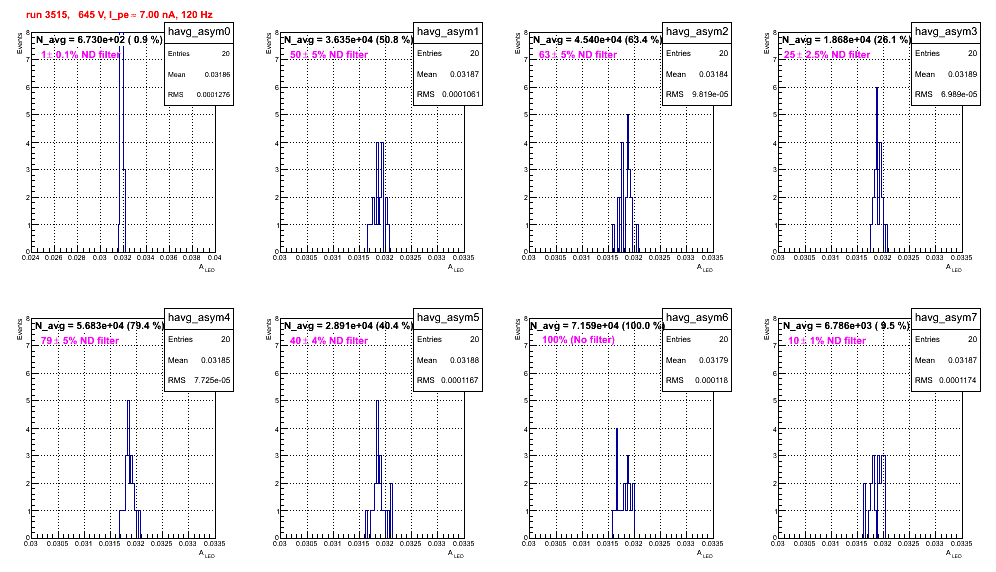Viewport: 996px width, 572px height.
Task: Click the 63± 5% ND filter label
Action: pos(578,55)
